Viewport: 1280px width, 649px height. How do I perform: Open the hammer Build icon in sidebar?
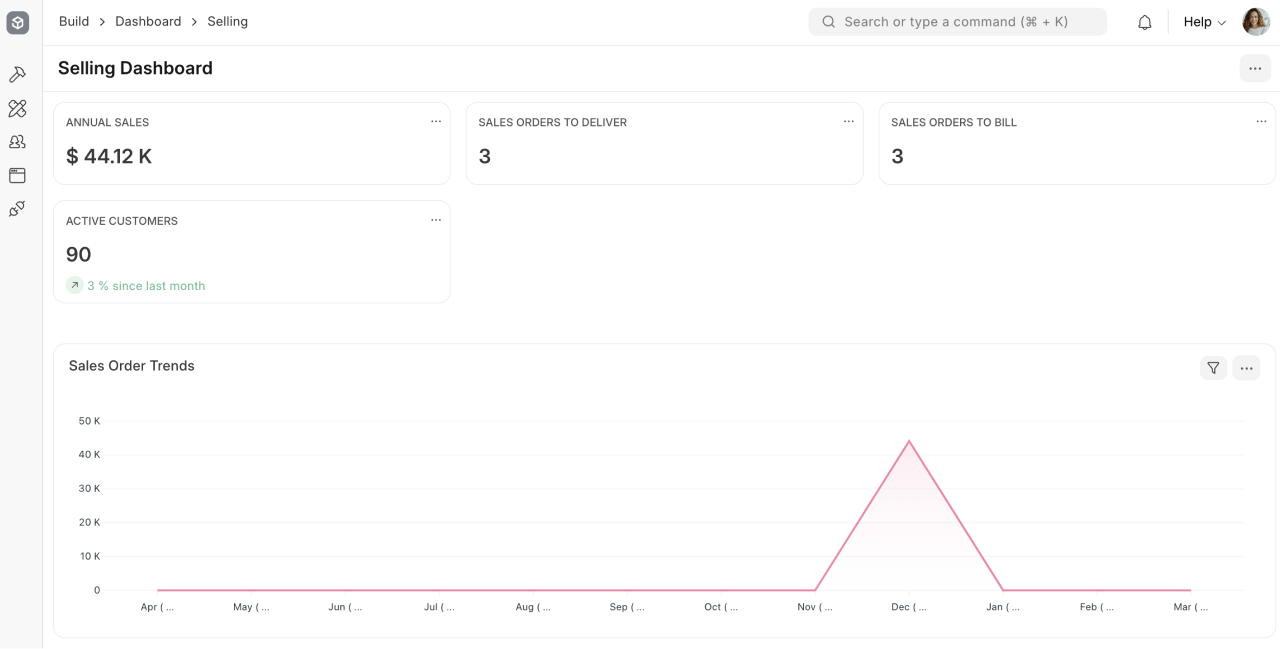tap(17, 75)
